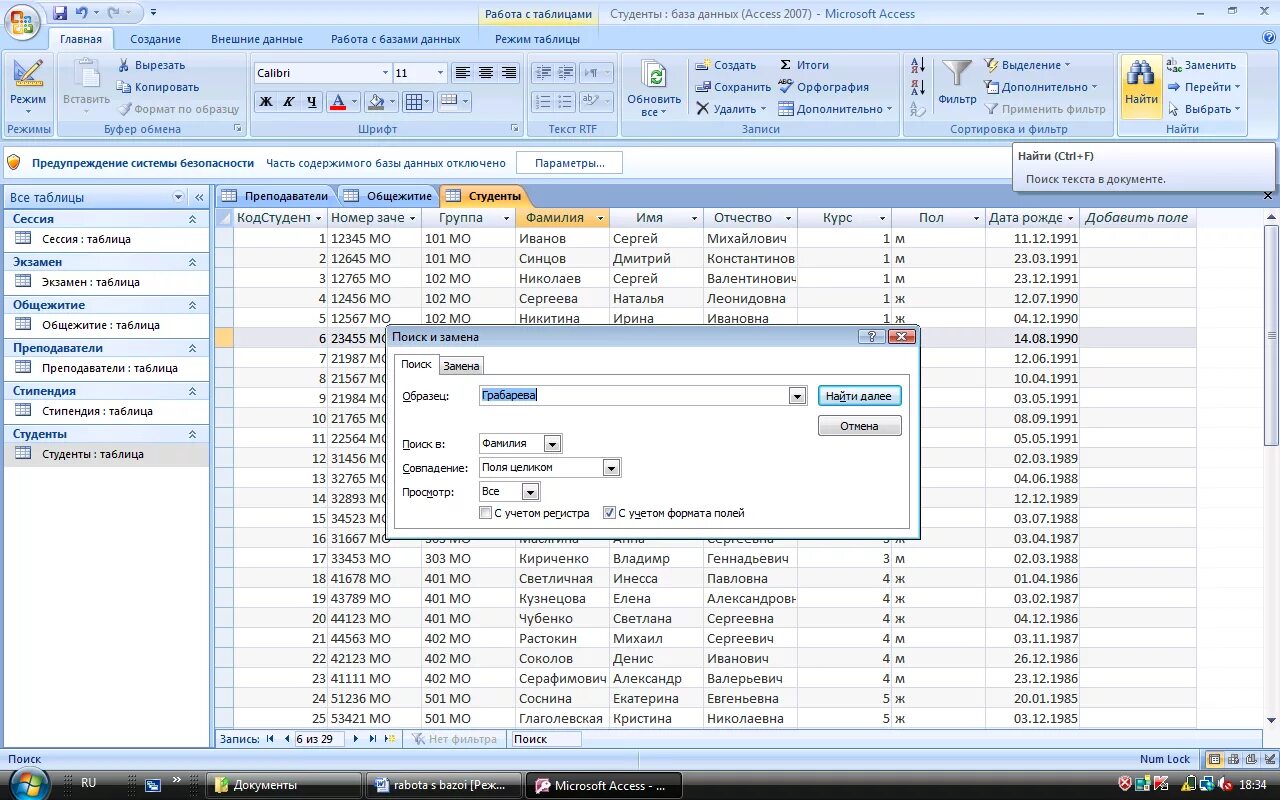Open the Поиск в dropdown
Viewport: 1280px width, 800px height.
(552, 444)
